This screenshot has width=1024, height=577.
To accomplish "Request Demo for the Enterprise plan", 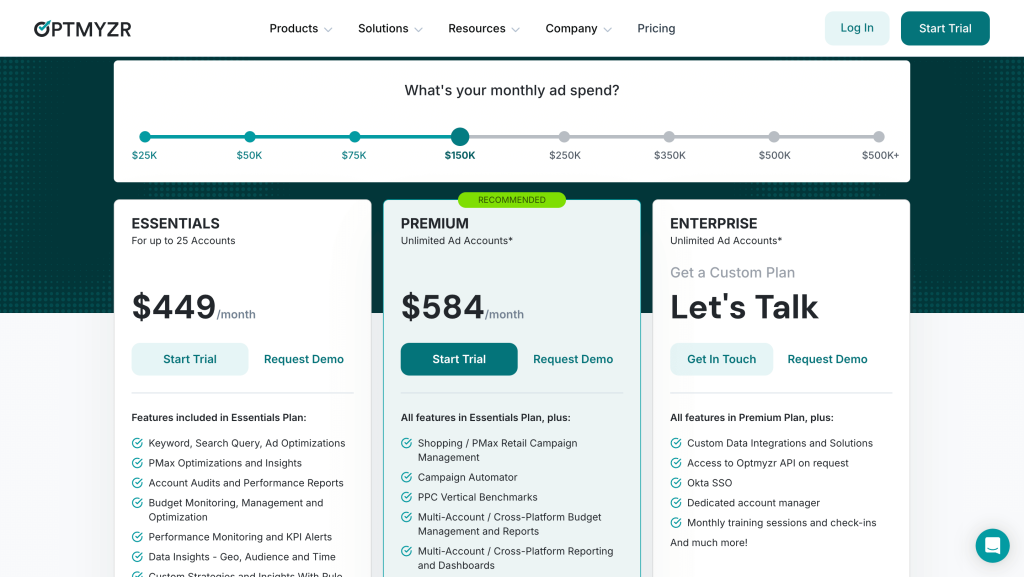I will click(827, 358).
